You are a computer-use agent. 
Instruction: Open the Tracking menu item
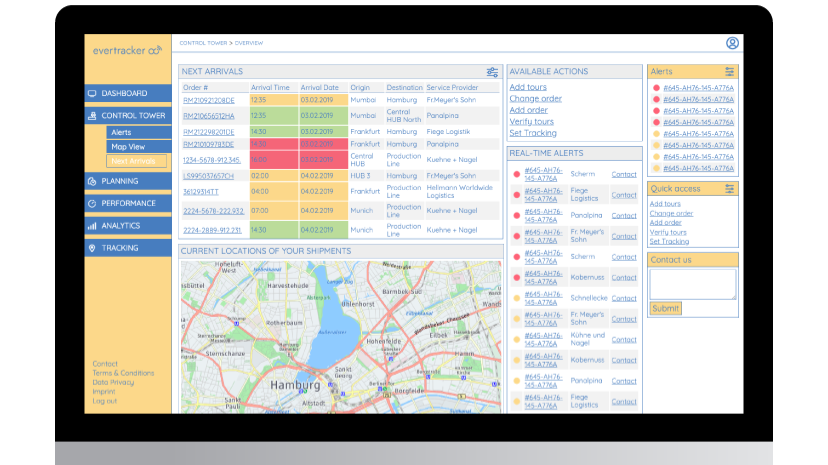(128, 248)
